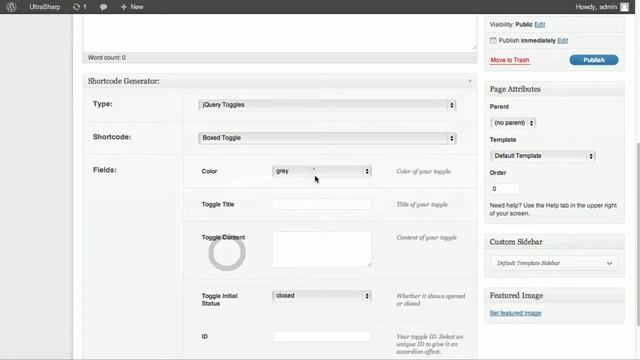
Task: Click the Featured Image panel header
Action: (554, 296)
